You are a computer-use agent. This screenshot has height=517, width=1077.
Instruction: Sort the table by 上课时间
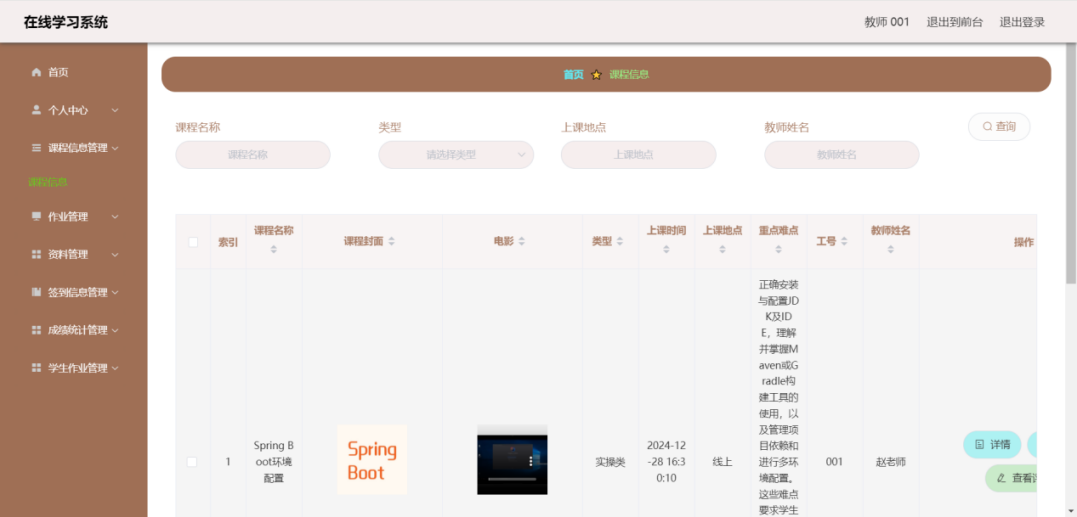(x=666, y=249)
